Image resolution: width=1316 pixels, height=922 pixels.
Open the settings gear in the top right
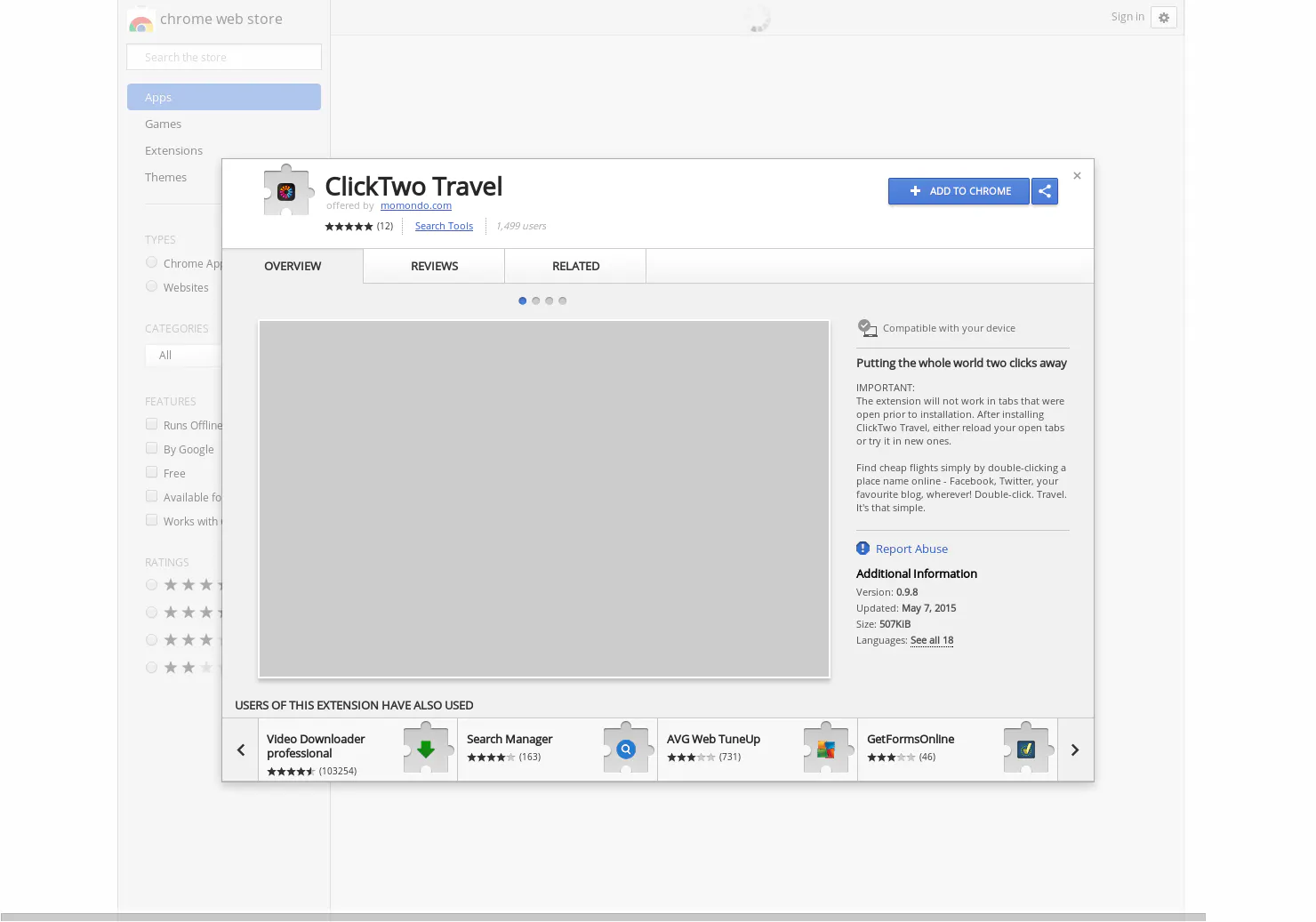pos(1164,18)
